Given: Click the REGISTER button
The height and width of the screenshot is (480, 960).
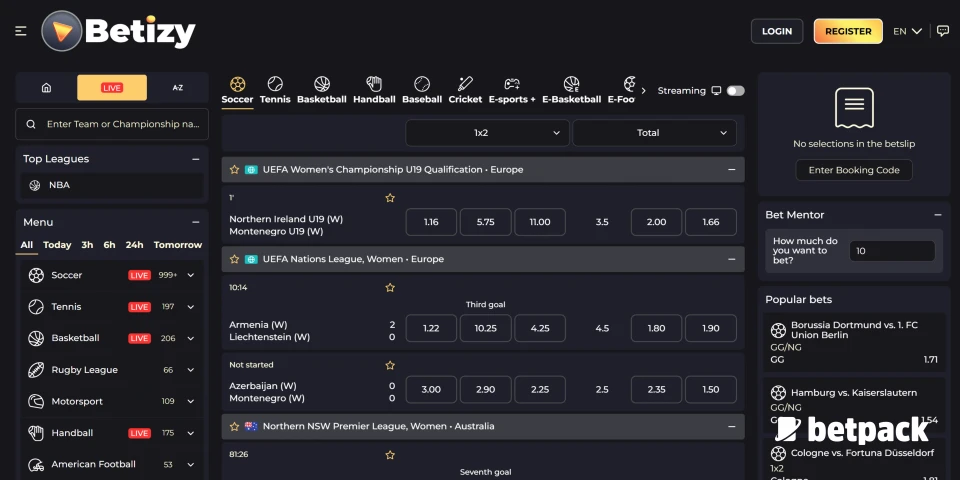Looking at the screenshot, I should [x=848, y=31].
